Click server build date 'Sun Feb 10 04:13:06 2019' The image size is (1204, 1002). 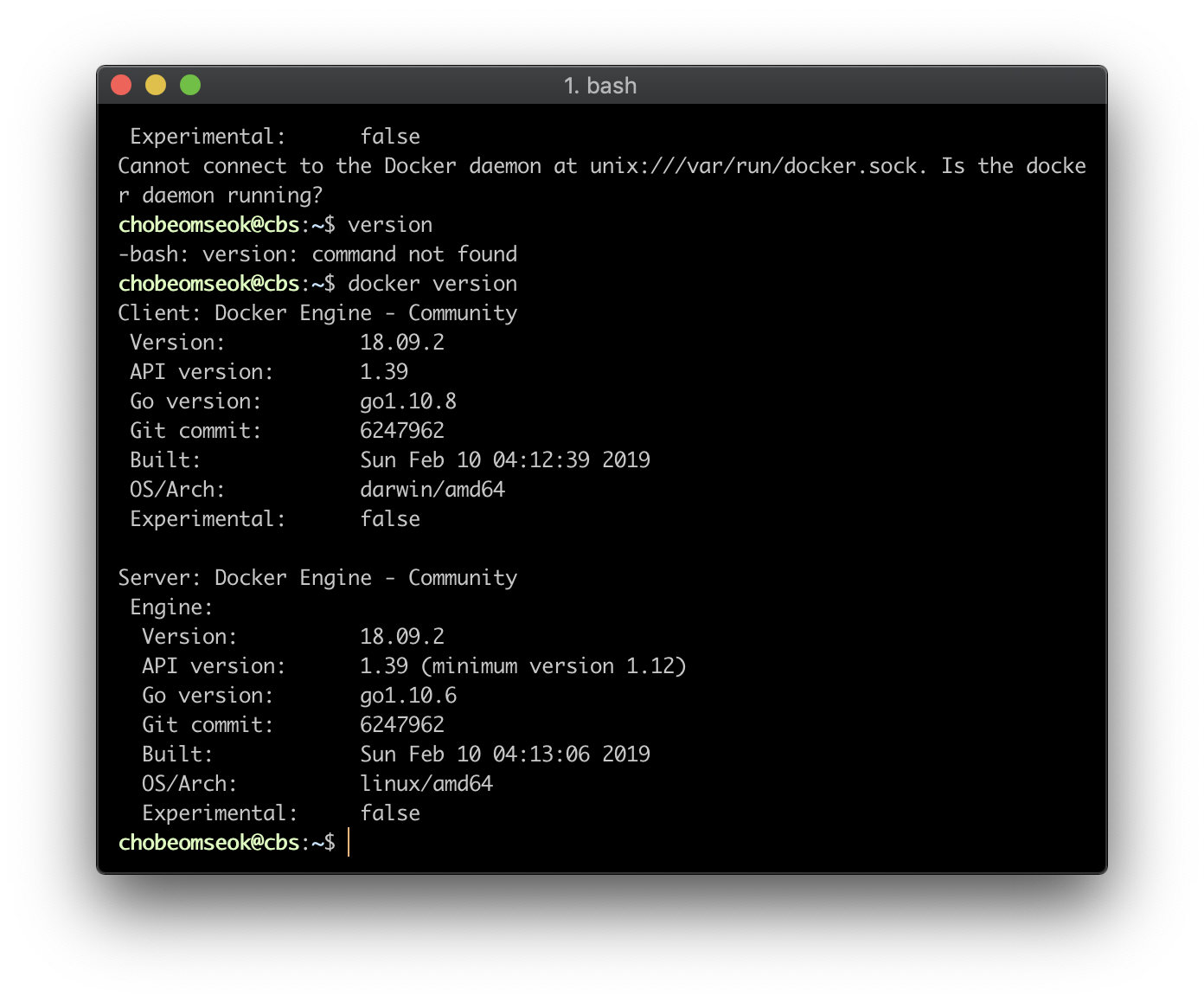[505, 755]
